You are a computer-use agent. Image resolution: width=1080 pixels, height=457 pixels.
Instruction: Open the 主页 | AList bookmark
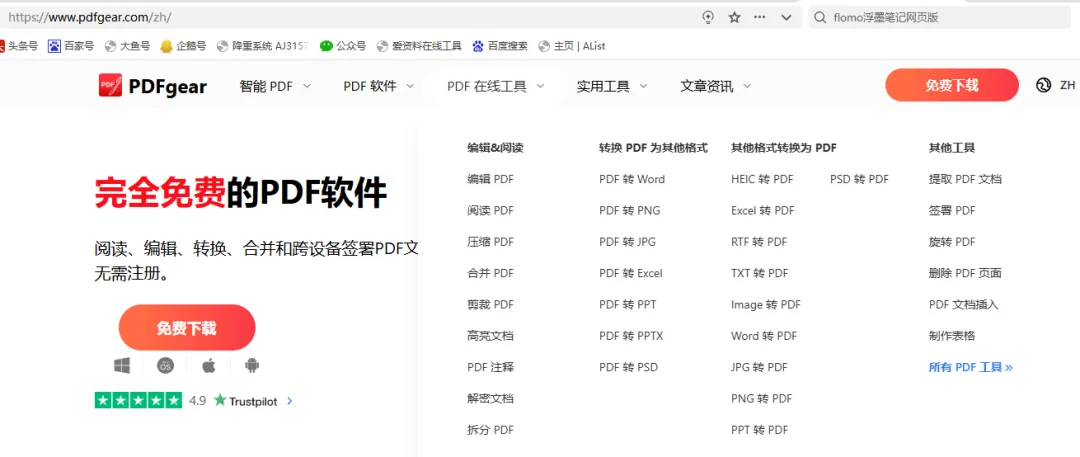[572, 46]
